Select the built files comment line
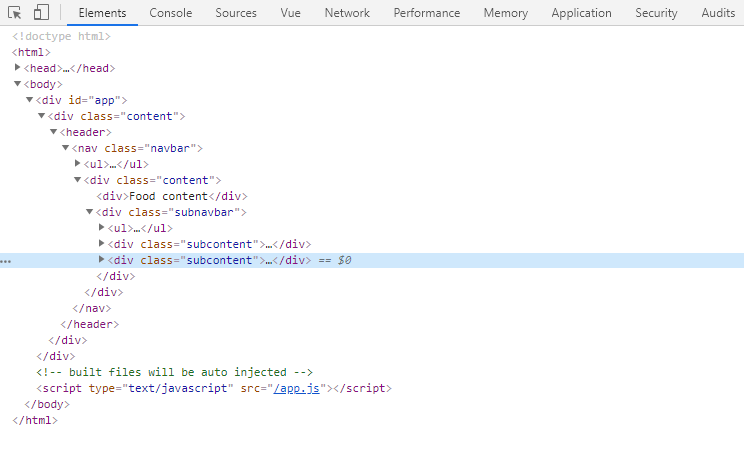744x459 pixels. point(175,372)
